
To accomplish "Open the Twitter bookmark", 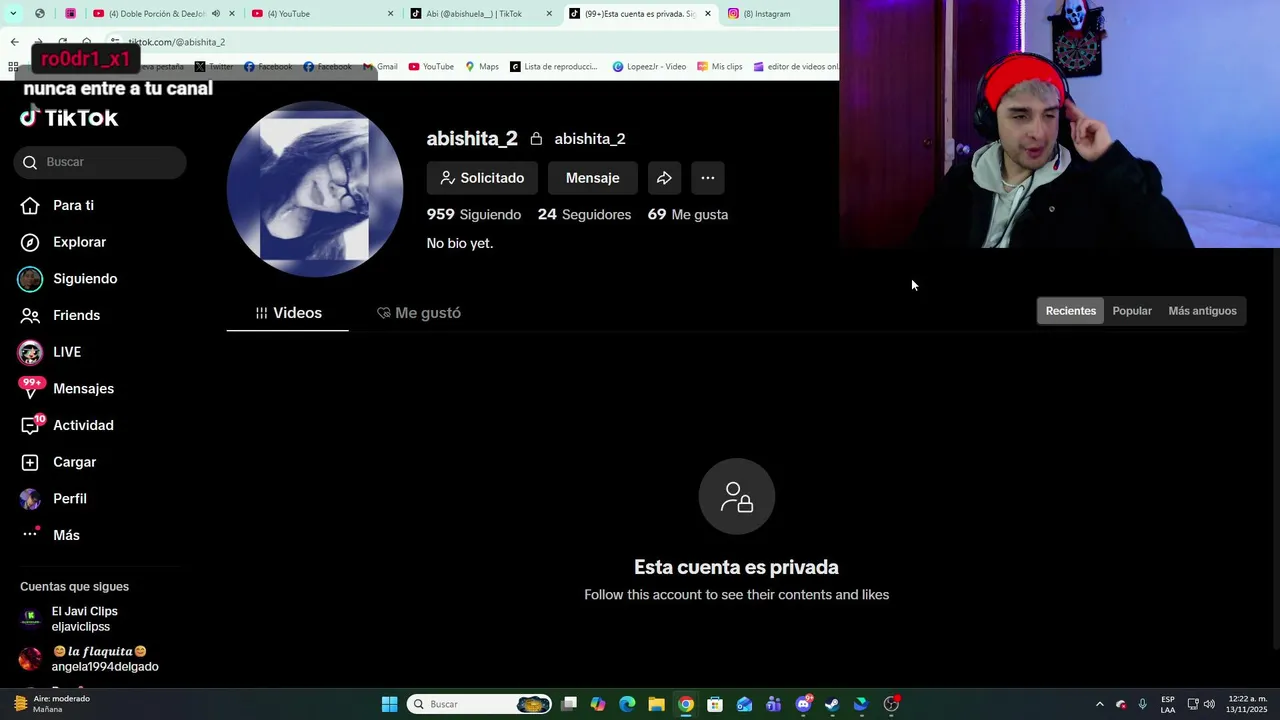I will tap(214, 67).
